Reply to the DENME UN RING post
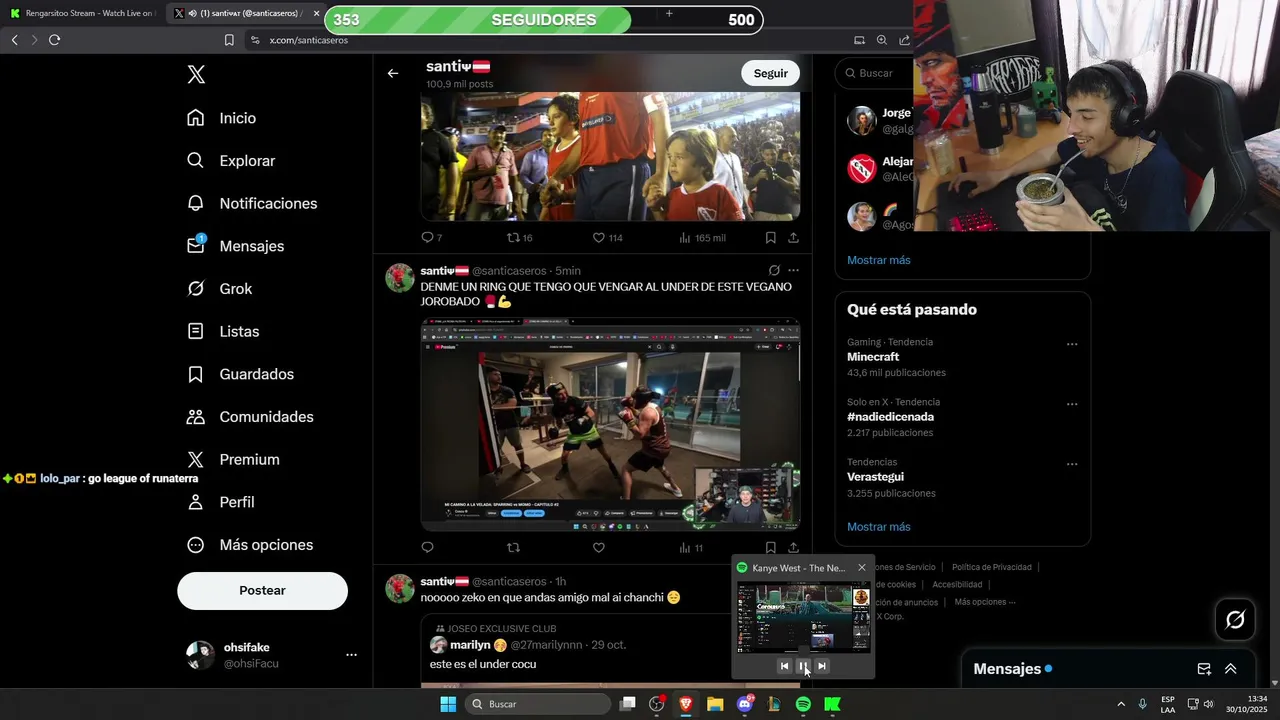This screenshot has width=1280, height=720. [428, 548]
